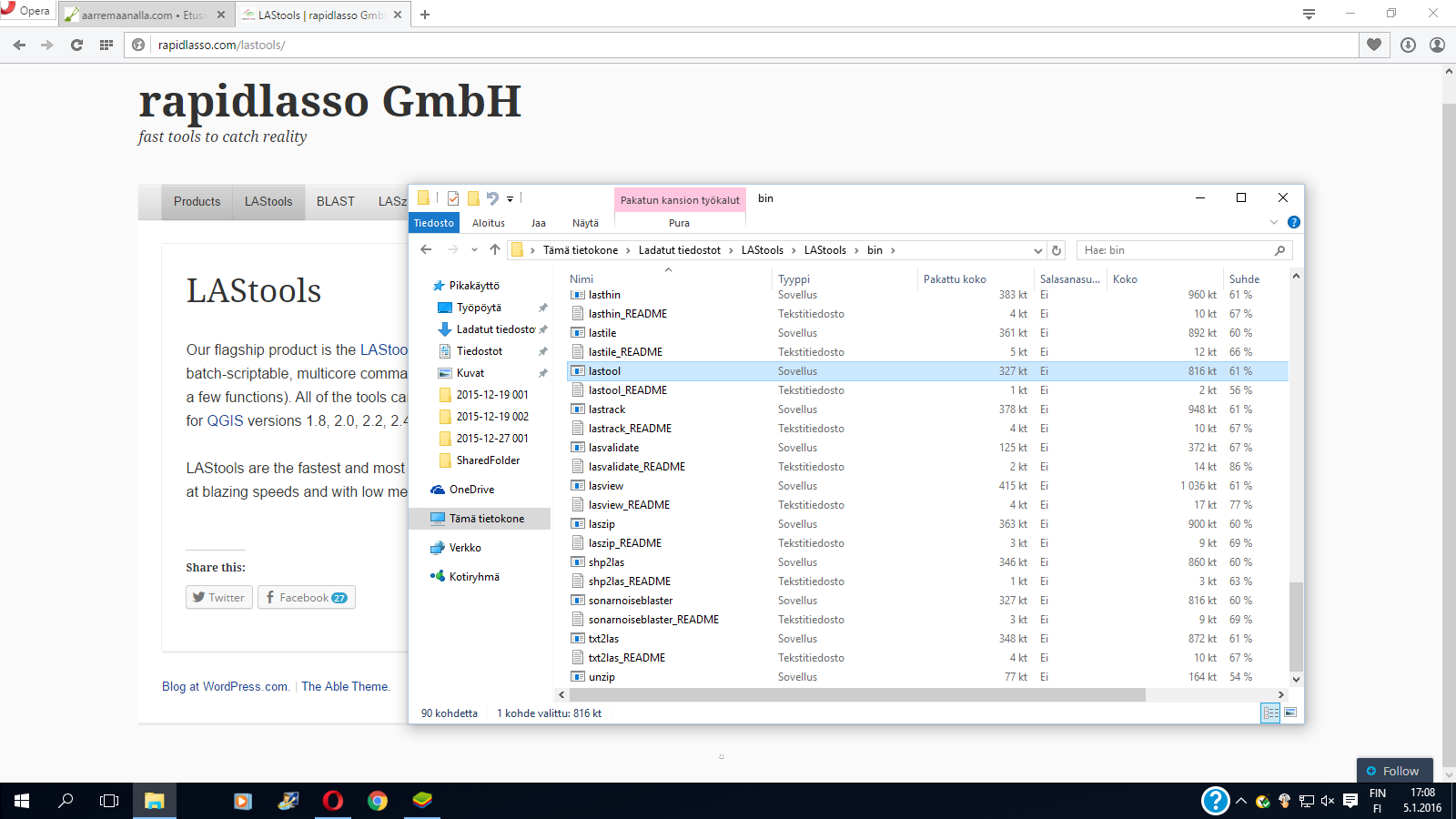Viewport: 1456px width, 819px height.
Task: Select OneDrive in navigation pane
Action: [471, 490]
